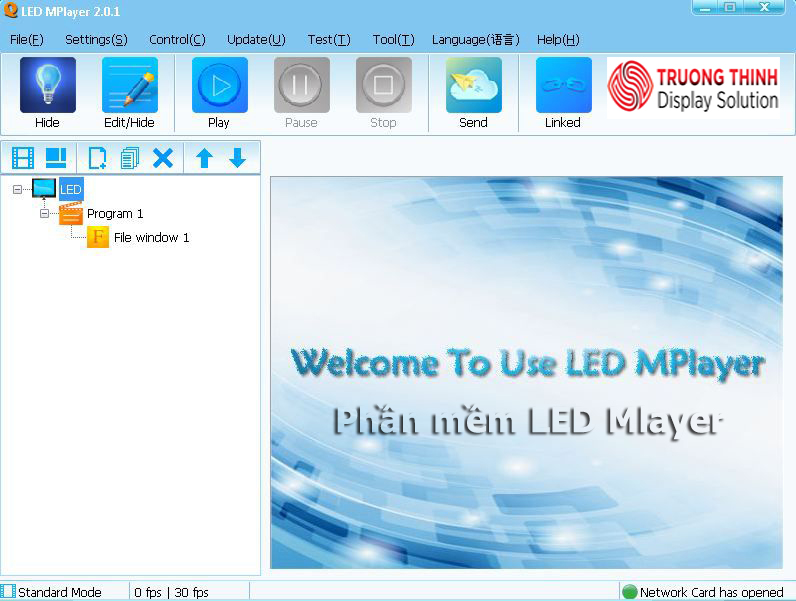
Task: Click the Standard Mode status icon
Action: 8,591
